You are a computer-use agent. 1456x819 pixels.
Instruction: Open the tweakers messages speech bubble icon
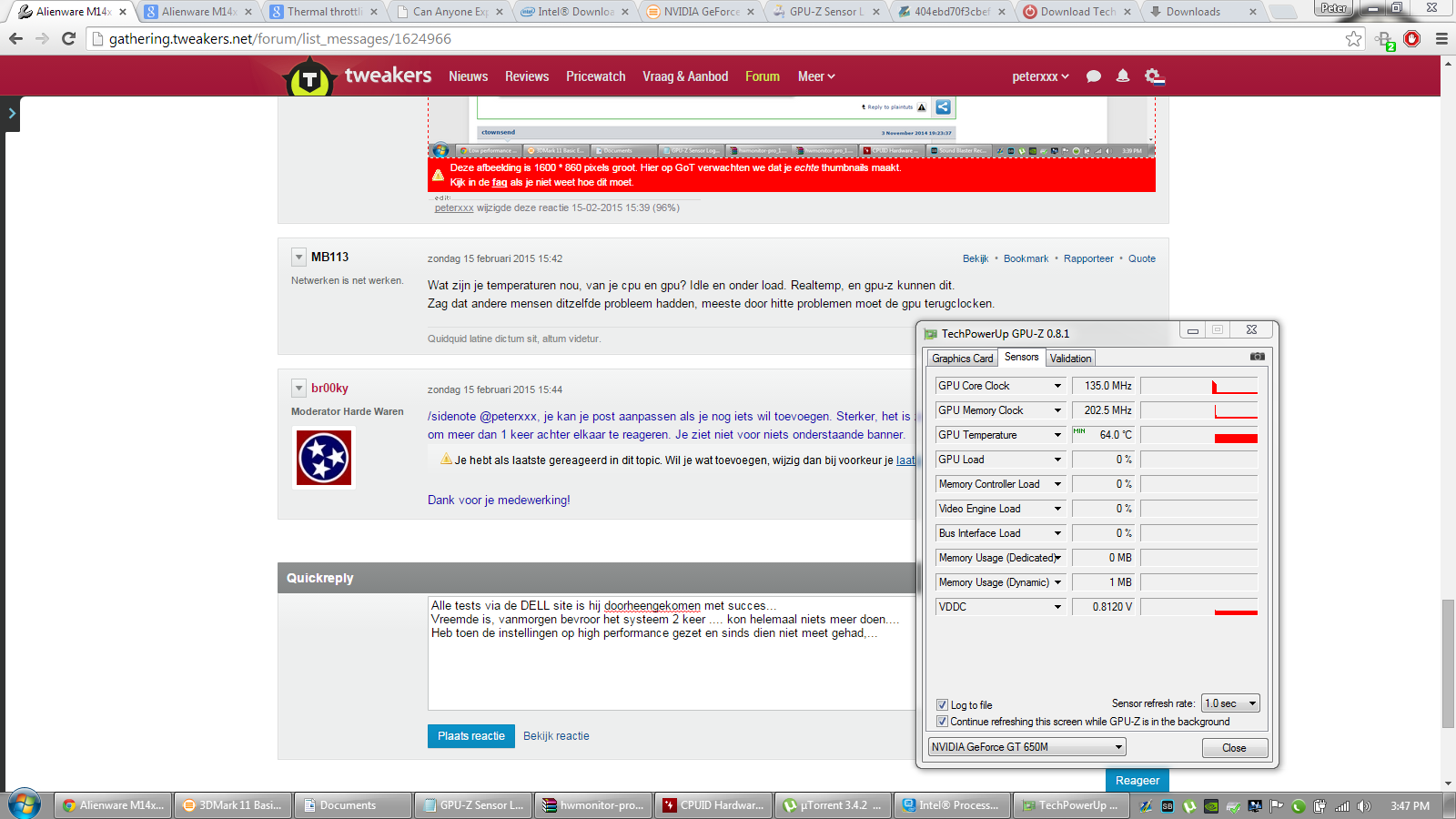[1094, 76]
